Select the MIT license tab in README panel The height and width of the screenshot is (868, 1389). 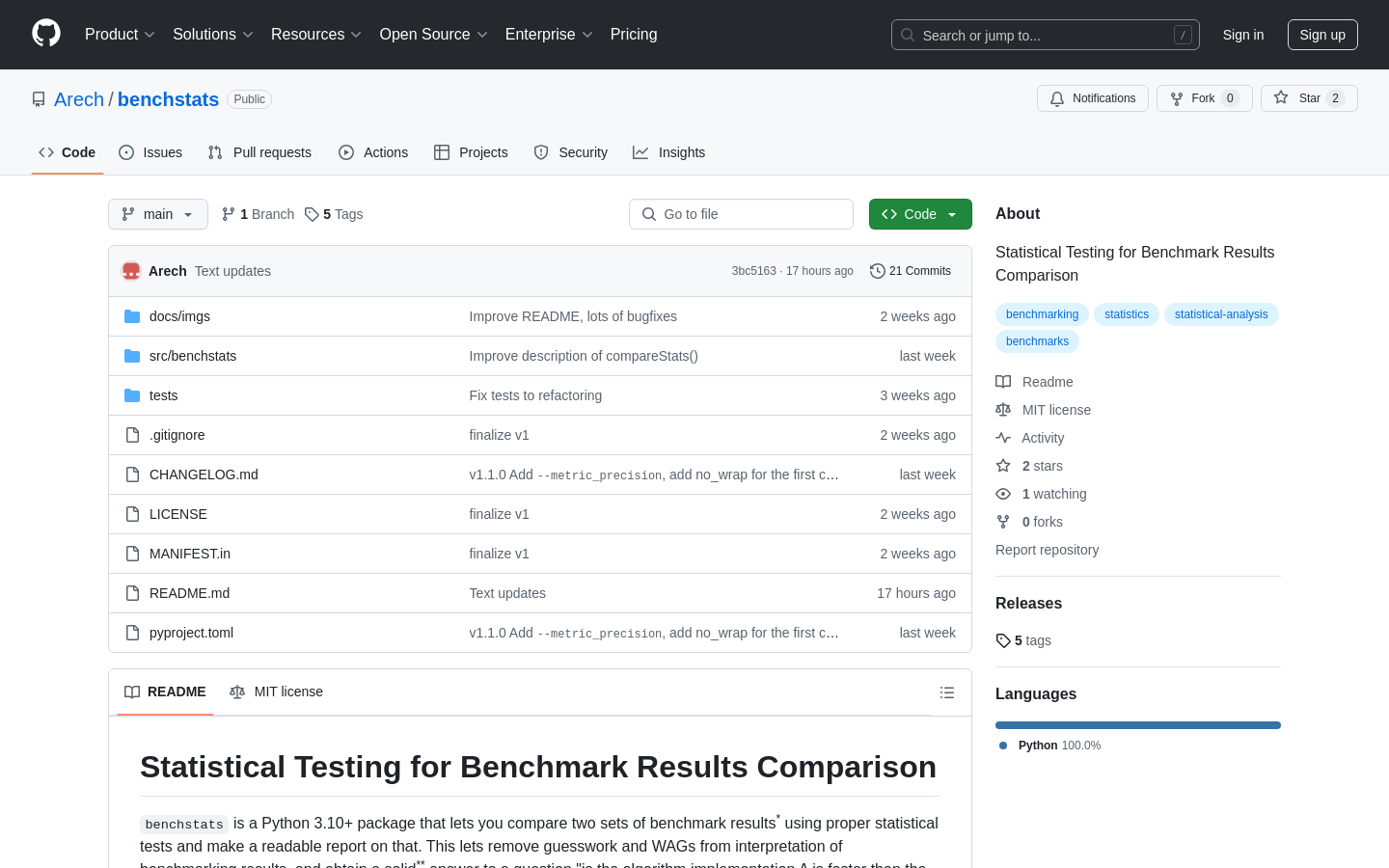coord(277,692)
